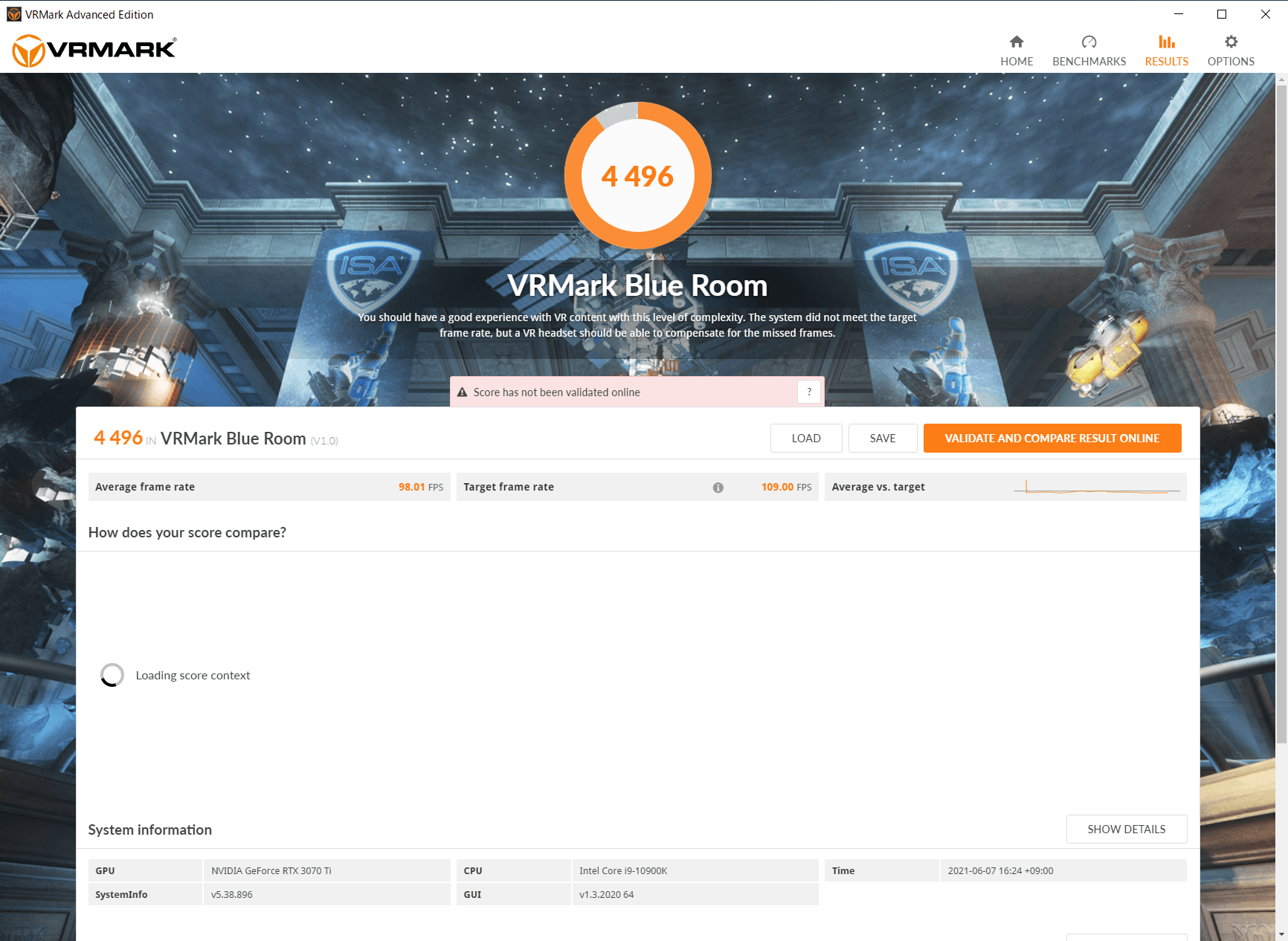This screenshot has height=941, width=1288.
Task: Switch to the Benchmarks tab
Action: click(1089, 51)
